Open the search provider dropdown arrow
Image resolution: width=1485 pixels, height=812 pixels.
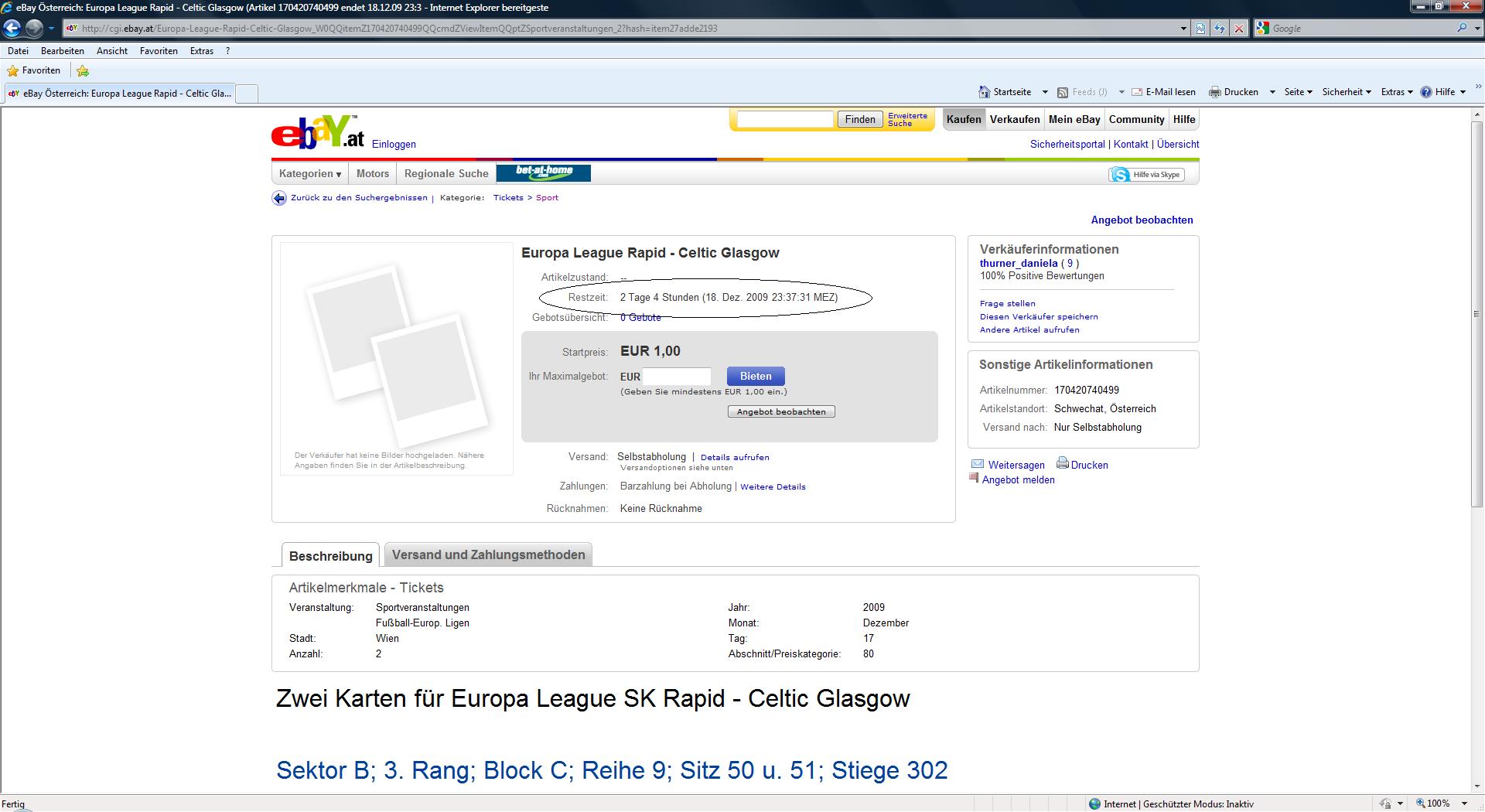pos(1476,29)
